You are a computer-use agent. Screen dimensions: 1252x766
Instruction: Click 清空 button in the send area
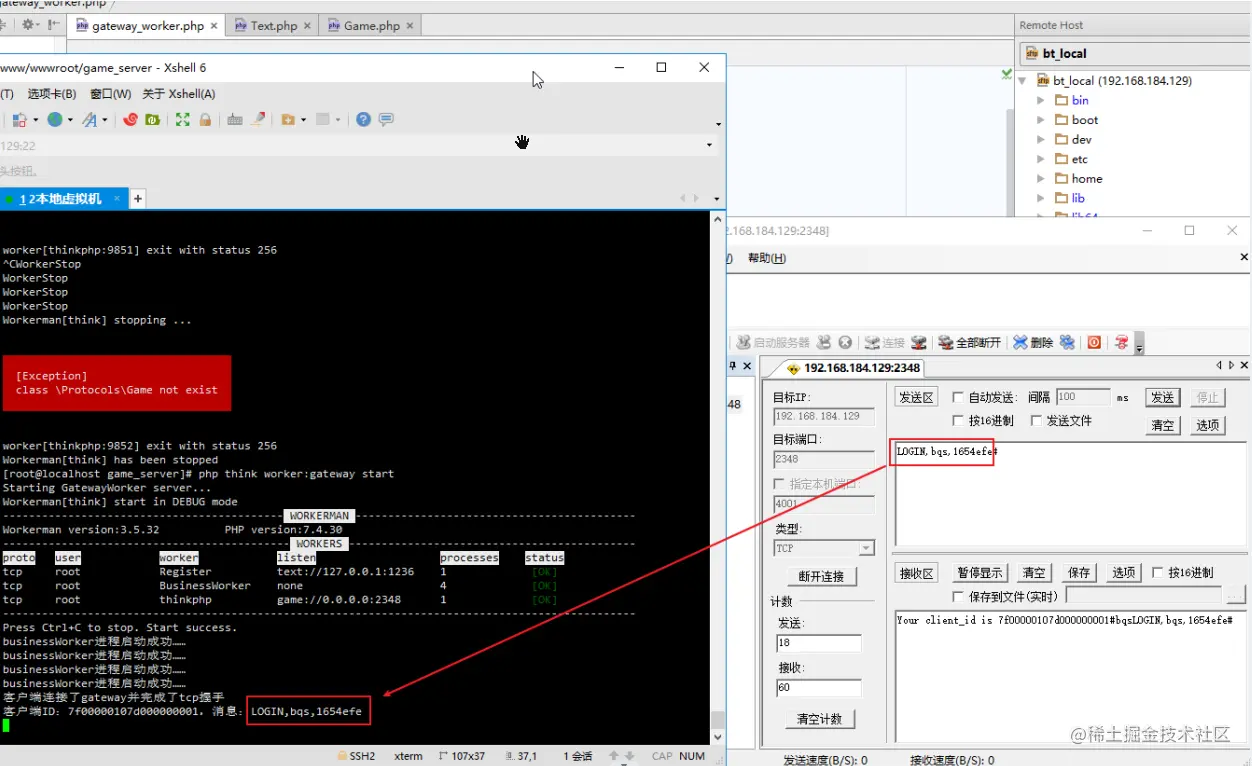(x=1162, y=425)
